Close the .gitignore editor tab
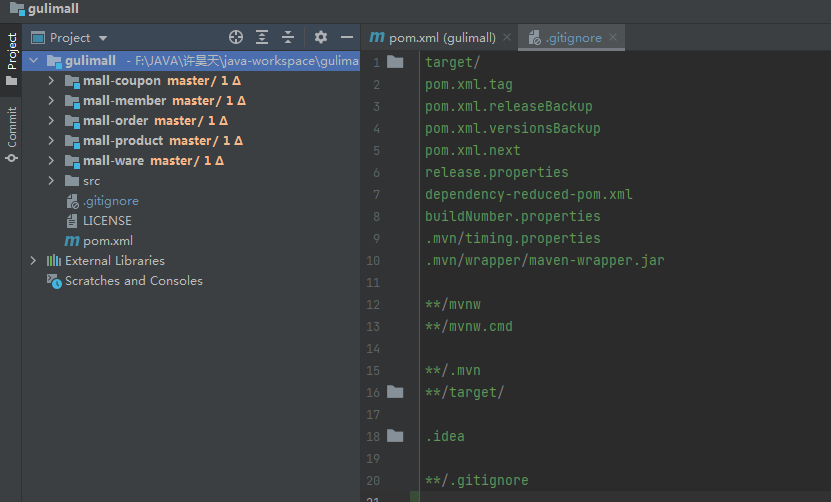Image resolution: width=831 pixels, height=502 pixels. pos(613,37)
